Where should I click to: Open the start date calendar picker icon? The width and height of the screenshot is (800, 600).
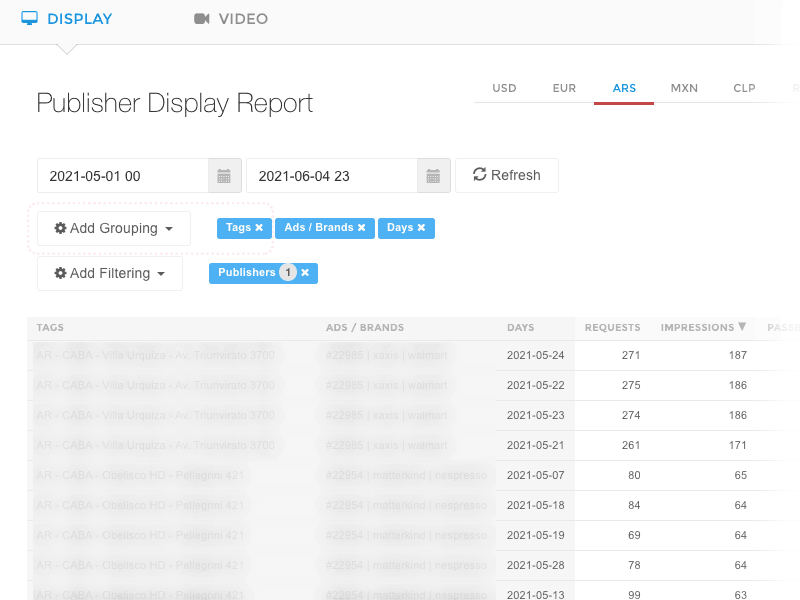(224, 176)
